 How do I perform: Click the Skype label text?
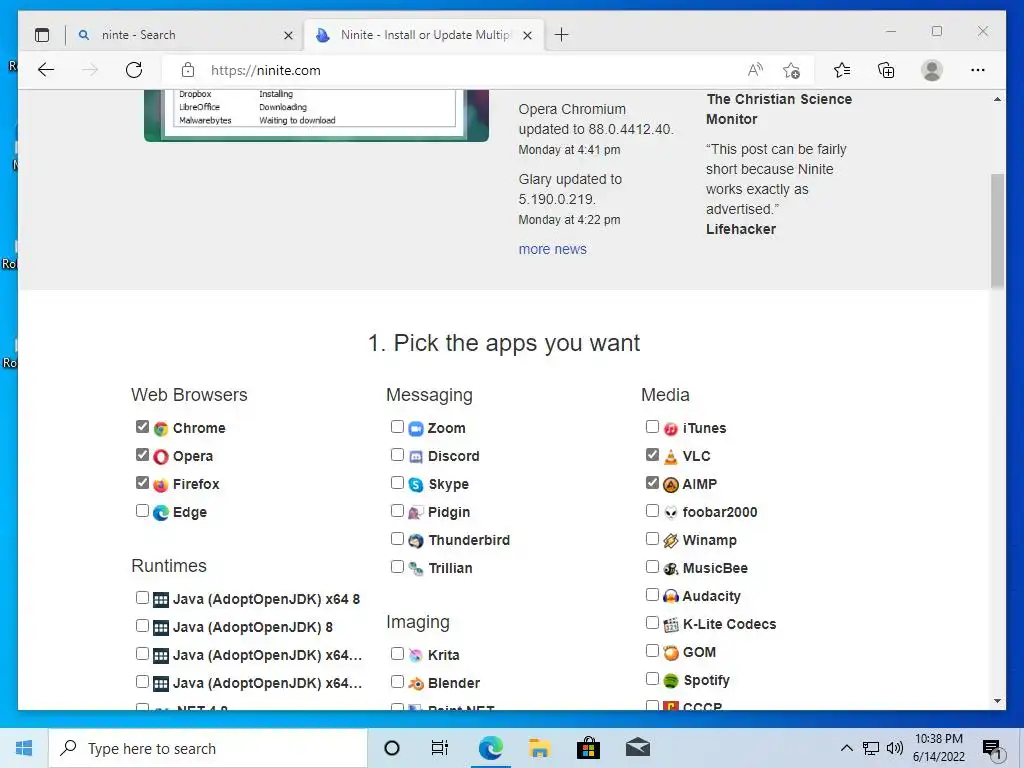pyautogui.click(x=448, y=485)
